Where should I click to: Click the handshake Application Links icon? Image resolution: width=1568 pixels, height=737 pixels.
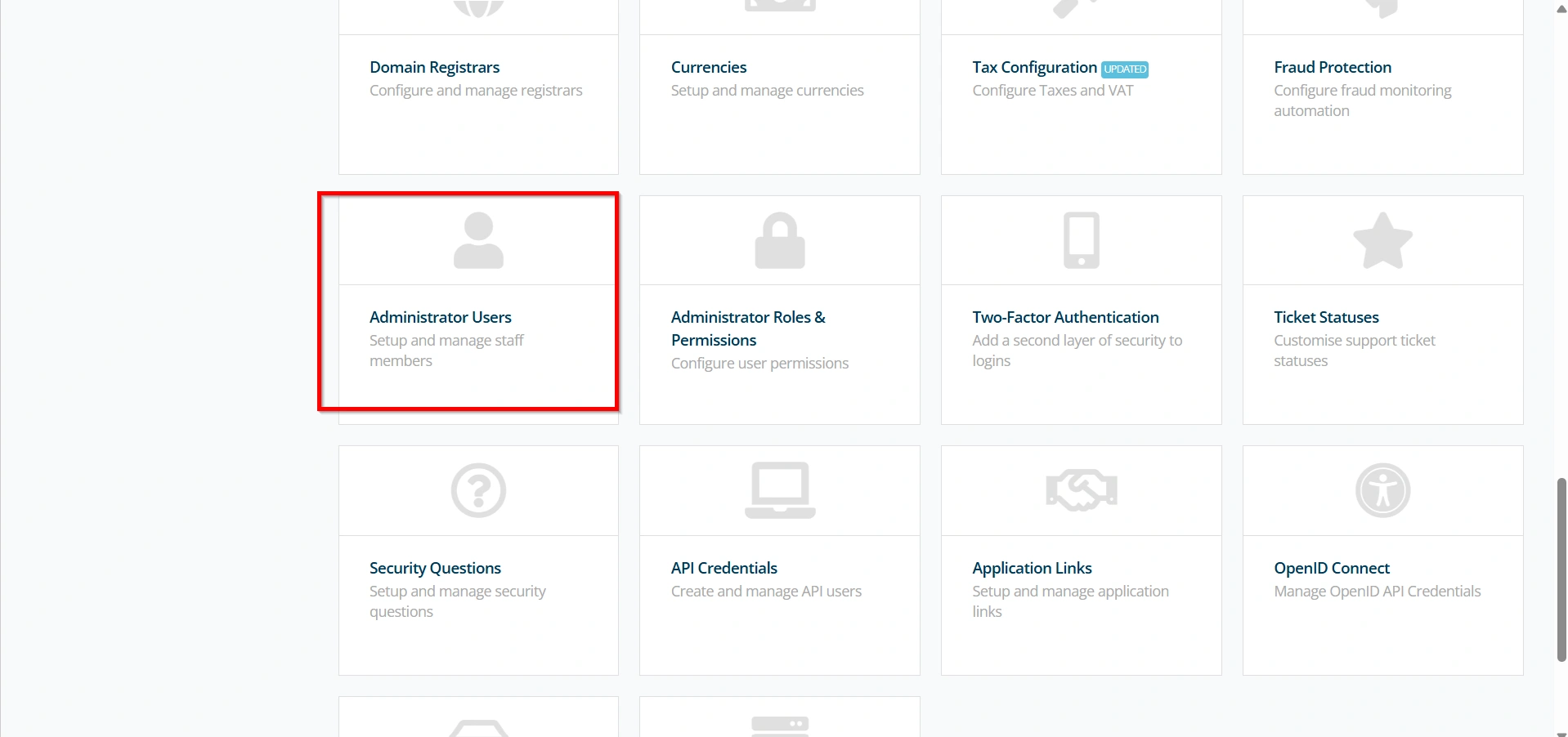point(1081,490)
